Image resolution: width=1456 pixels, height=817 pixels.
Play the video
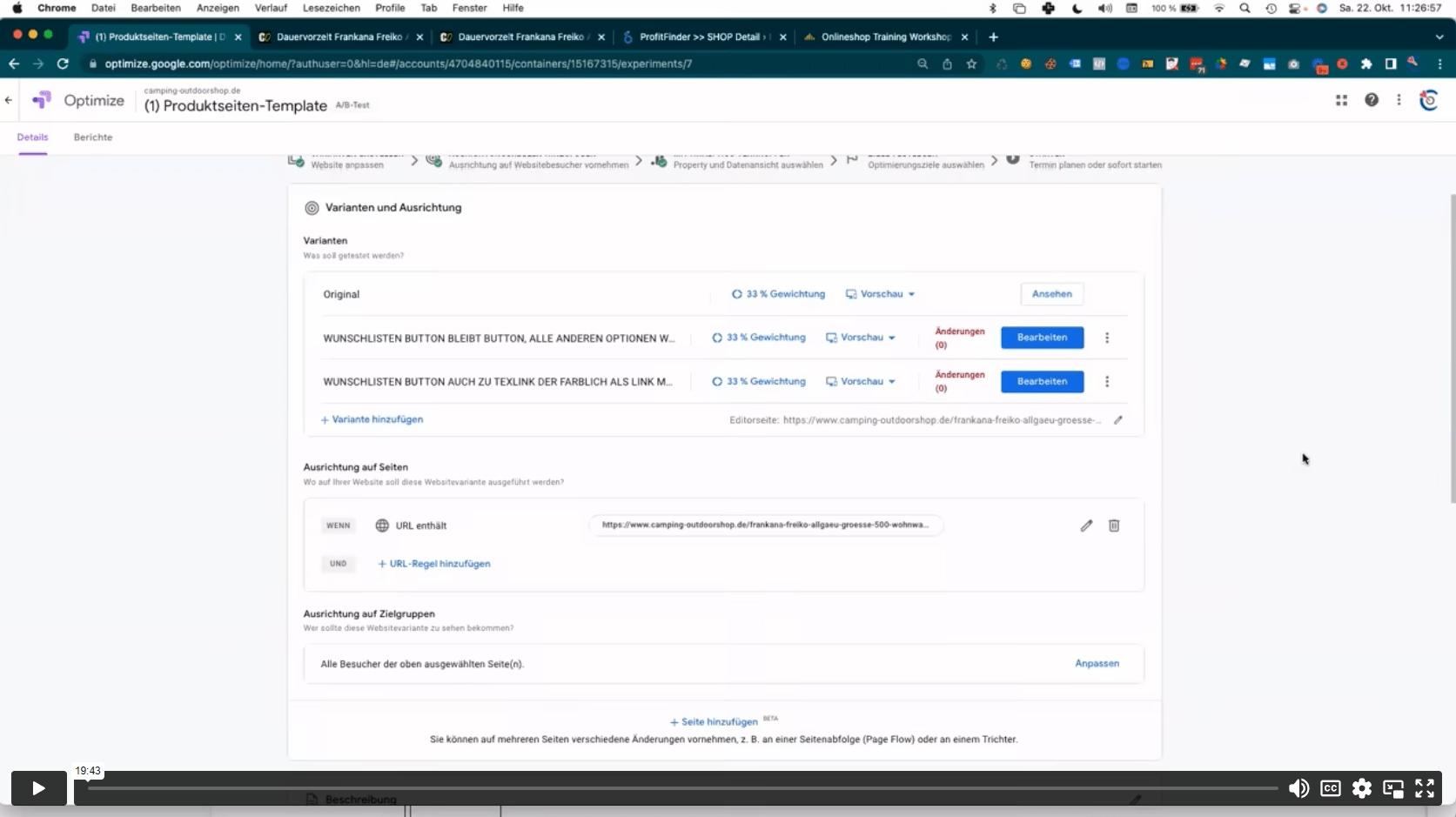[39, 788]
